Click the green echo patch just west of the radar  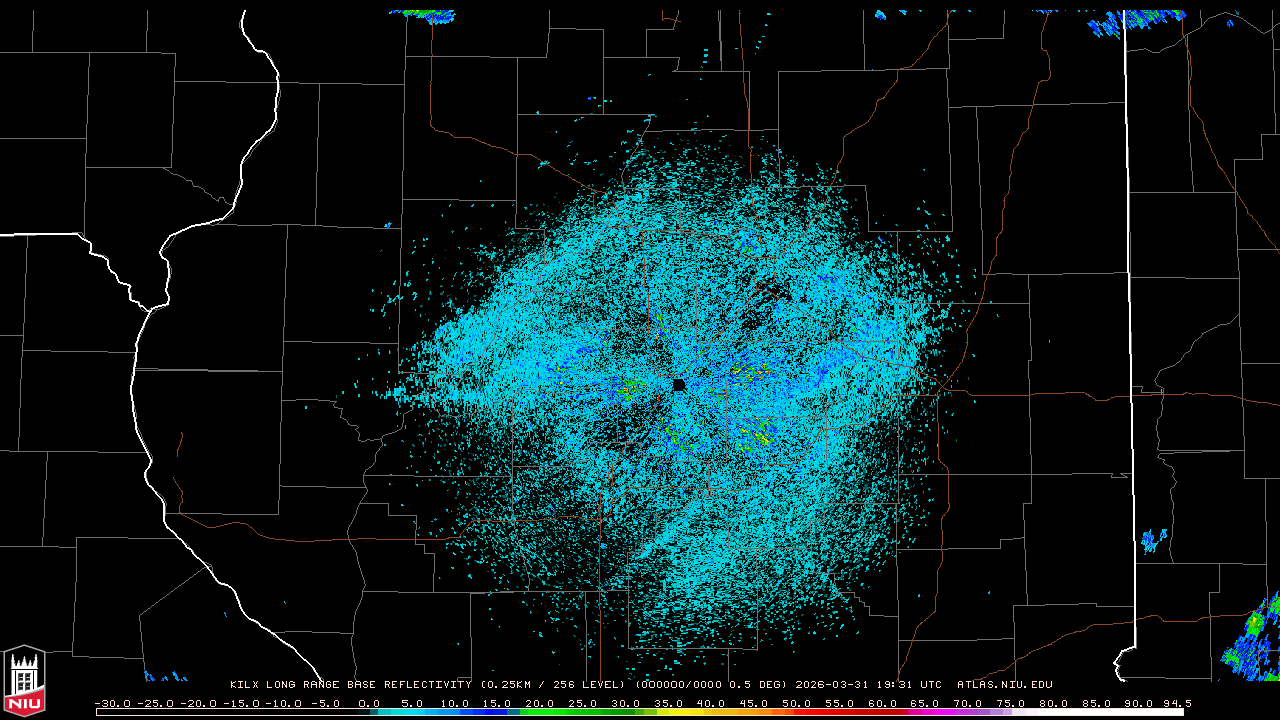click(x=630, y=387)
